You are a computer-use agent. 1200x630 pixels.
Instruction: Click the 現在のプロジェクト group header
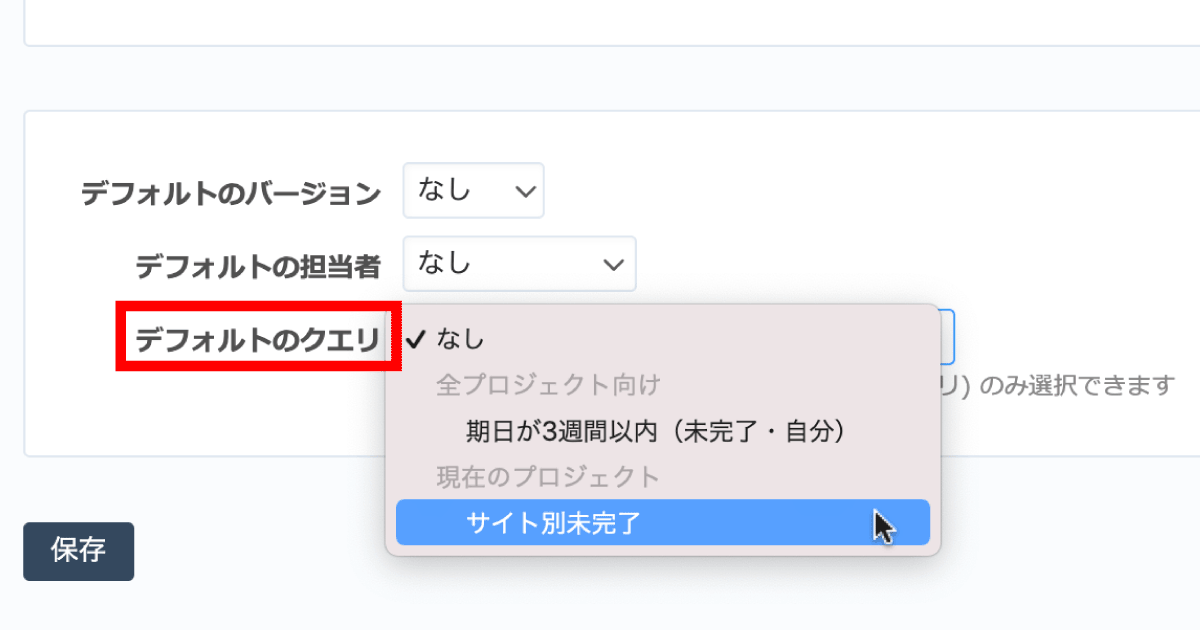[x=548, y=477]
